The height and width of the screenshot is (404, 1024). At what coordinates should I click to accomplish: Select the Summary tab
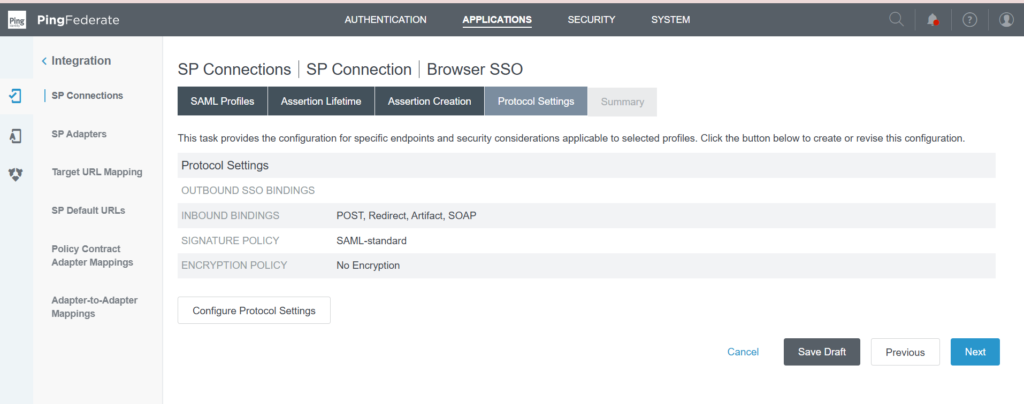coord(622,102)
